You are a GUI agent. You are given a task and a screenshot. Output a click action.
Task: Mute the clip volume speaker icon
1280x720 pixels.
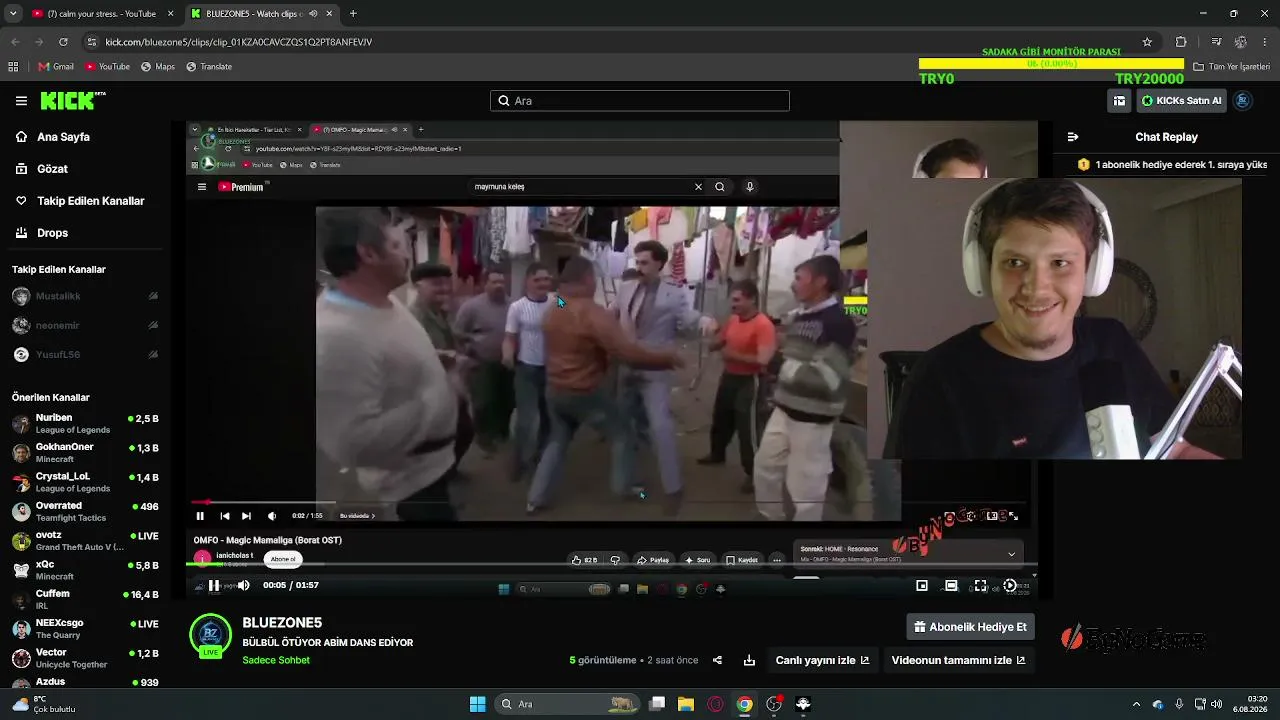pos(243,586)
